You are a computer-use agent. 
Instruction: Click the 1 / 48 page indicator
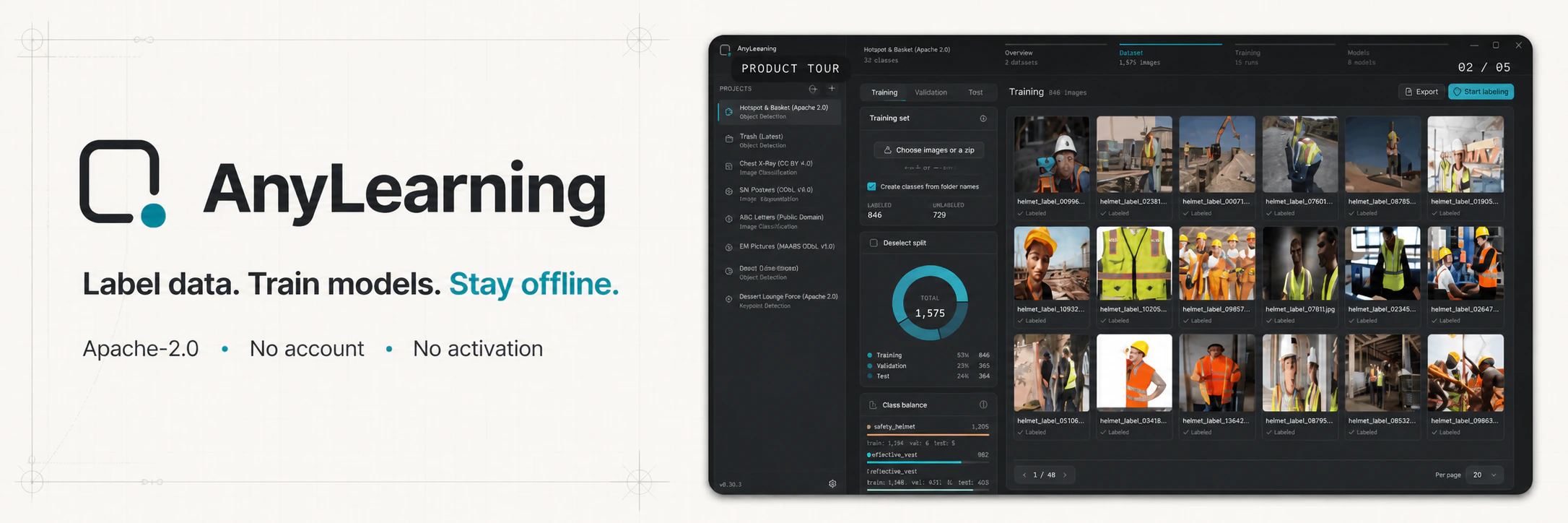[1044, 475]
